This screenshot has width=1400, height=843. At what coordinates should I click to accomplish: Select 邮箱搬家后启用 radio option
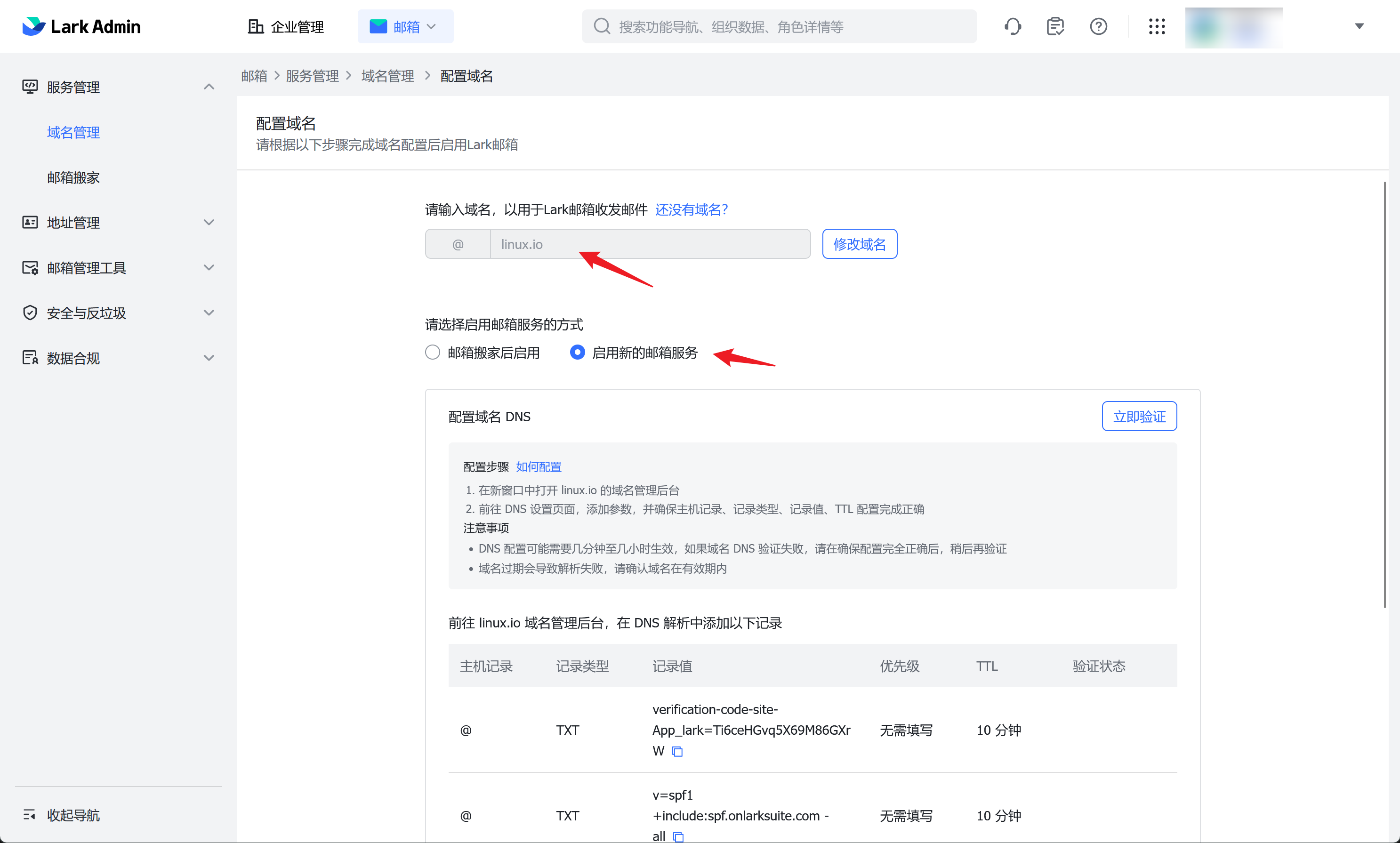coord(432,352)
